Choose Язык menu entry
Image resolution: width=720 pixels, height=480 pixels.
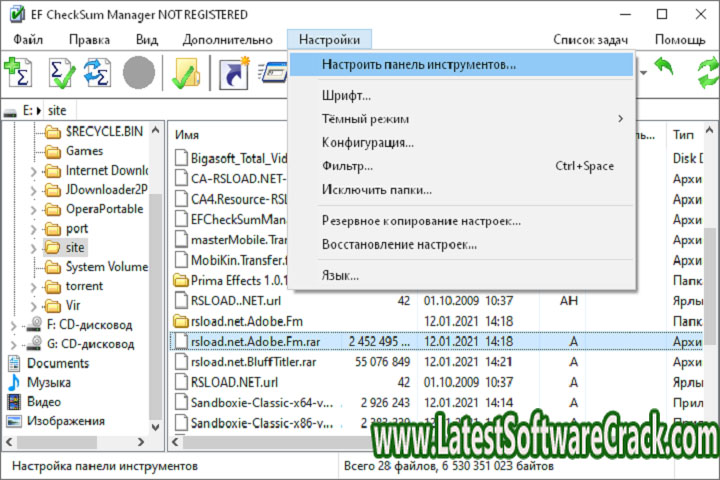[461, 276]
